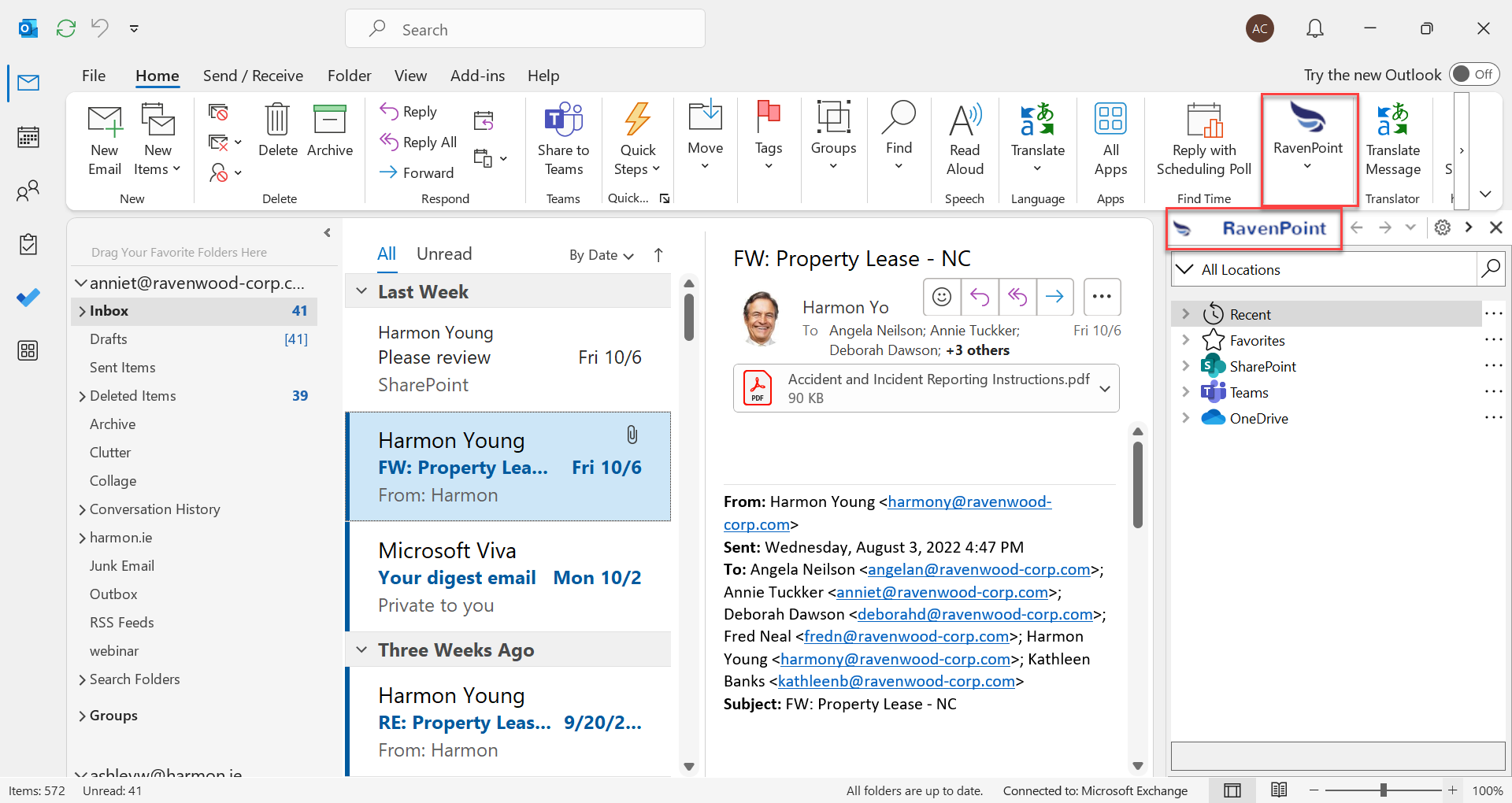Viewport: 1512px width, 803px height.
Task: Open Quick Steps lightning icon
Action: (x=638, y=120)
